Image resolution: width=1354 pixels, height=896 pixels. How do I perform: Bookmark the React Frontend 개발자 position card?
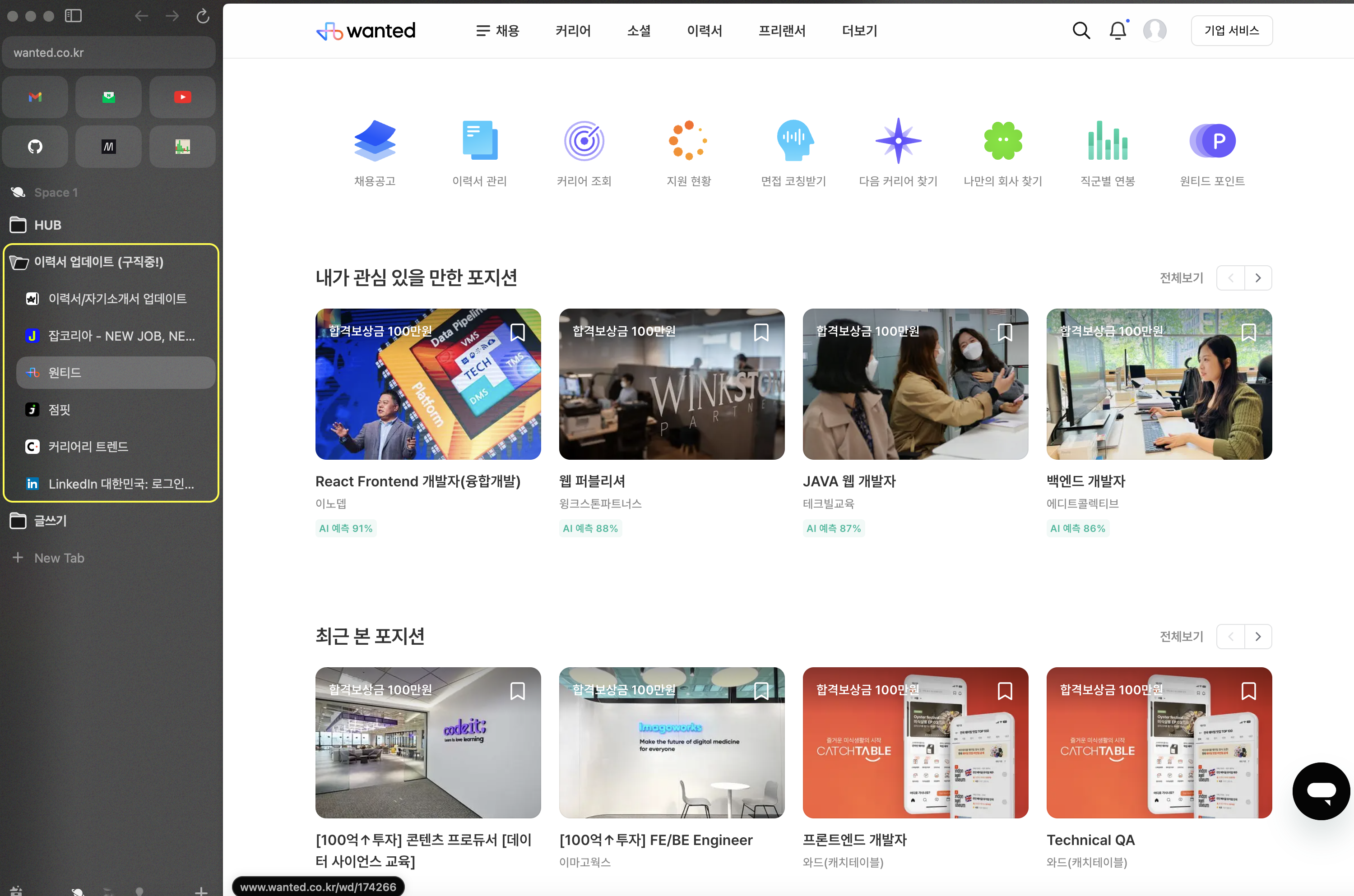point(517,332)
